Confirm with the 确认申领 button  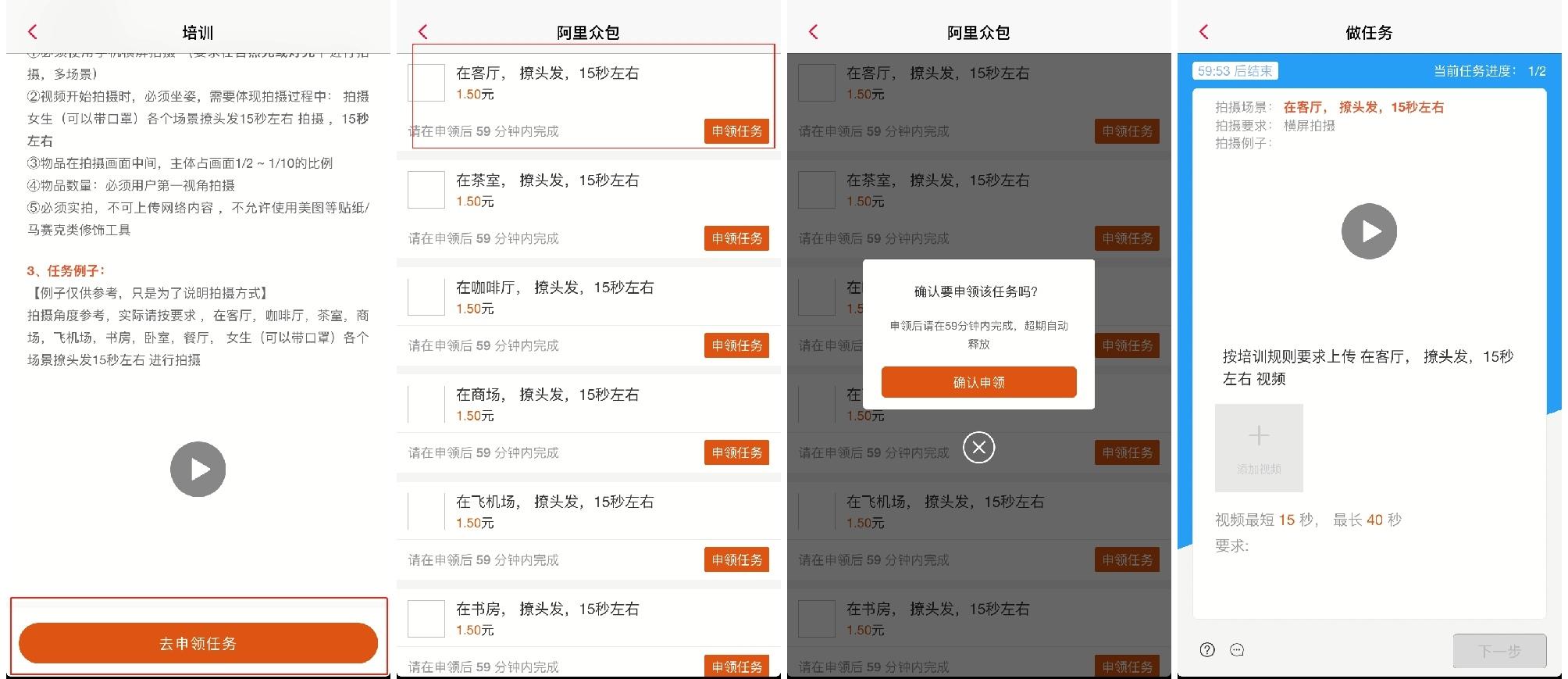click(978, 382)
